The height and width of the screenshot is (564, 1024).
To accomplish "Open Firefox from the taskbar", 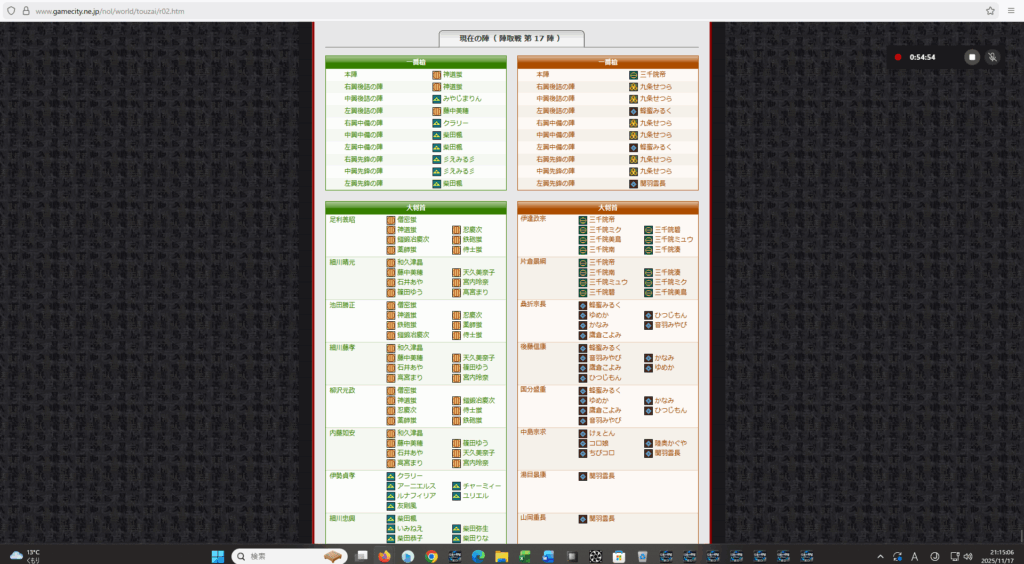I will pos(383,556).
